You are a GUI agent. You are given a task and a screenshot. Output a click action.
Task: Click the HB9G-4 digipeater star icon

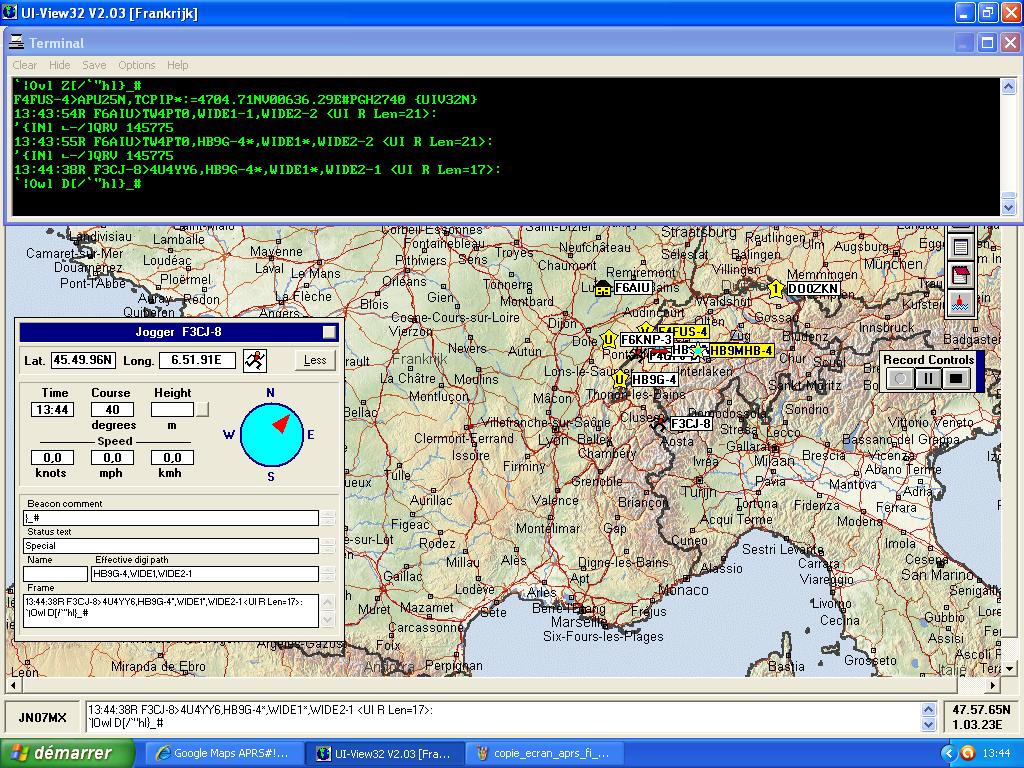(620, 379)
